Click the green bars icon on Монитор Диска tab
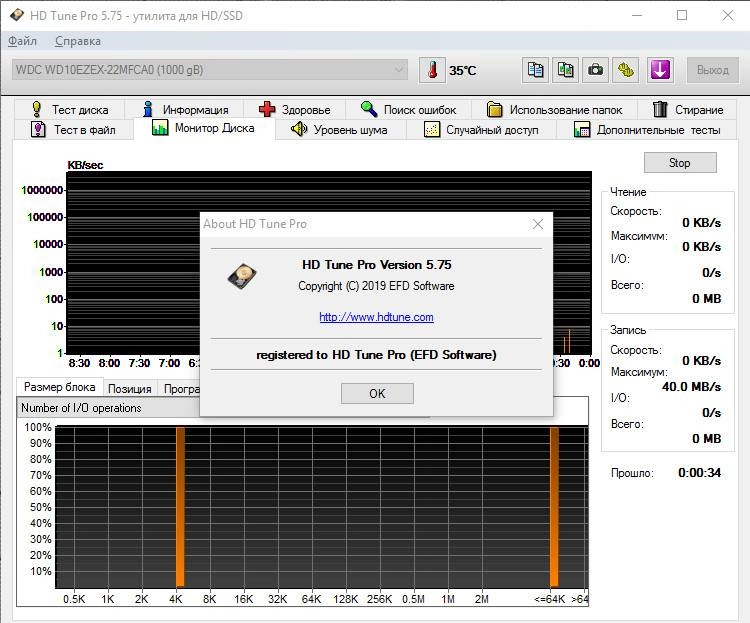The image size is (750, 623). (x=160, y=127)
